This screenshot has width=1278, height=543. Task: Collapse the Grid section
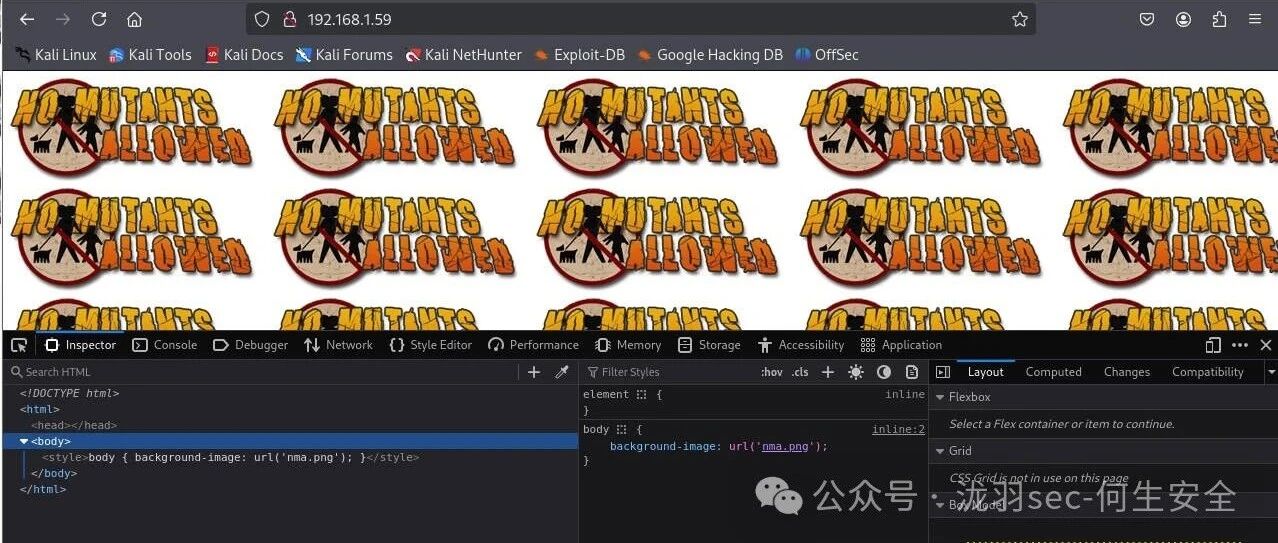point(940,451)
